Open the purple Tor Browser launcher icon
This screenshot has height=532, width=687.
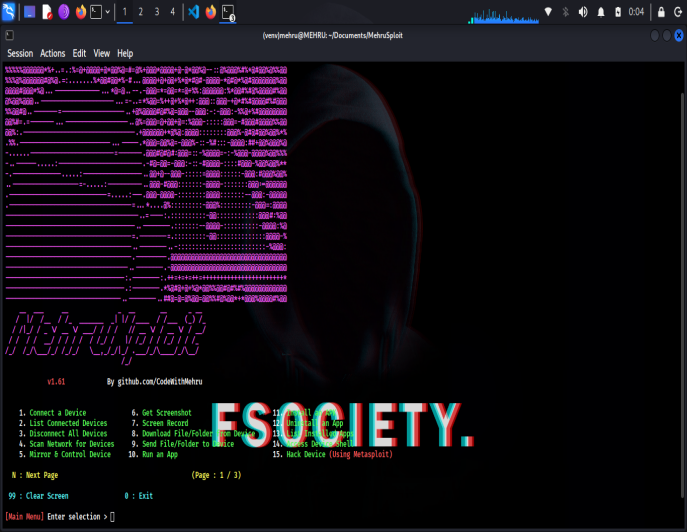pyautogui.click(x=64, y=12)
